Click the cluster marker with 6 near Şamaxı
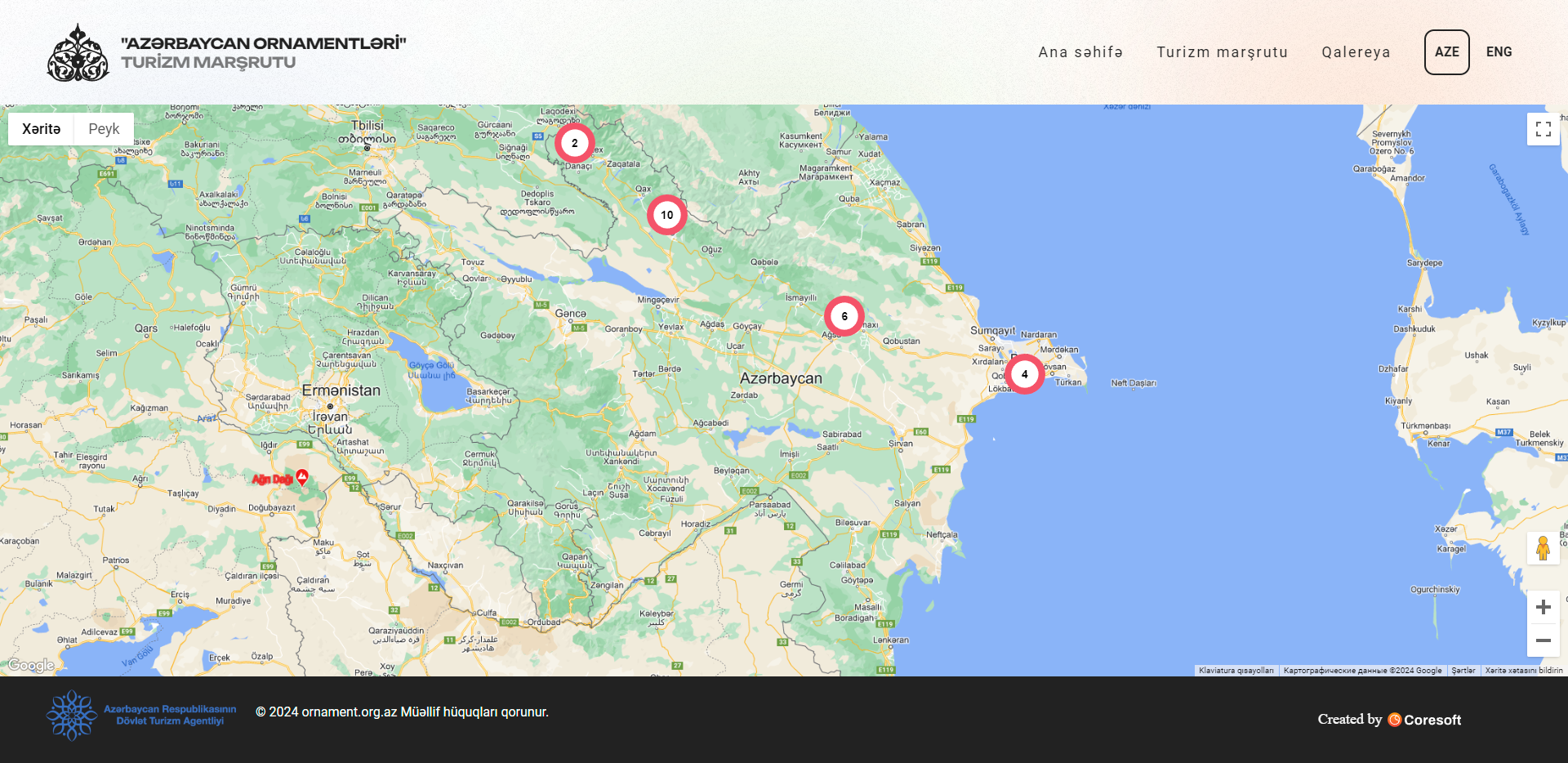Viewport: 1568px width, 763px height. [844, 315]
